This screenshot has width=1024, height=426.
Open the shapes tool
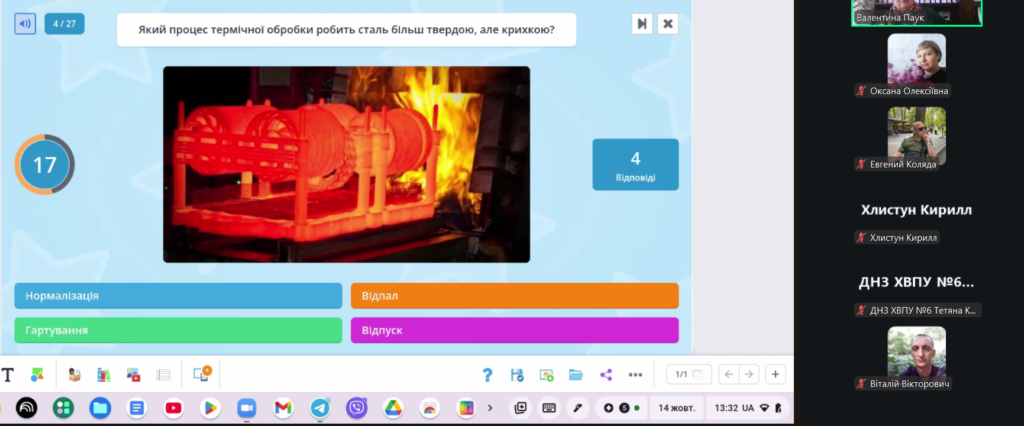[x=36, y=375]
